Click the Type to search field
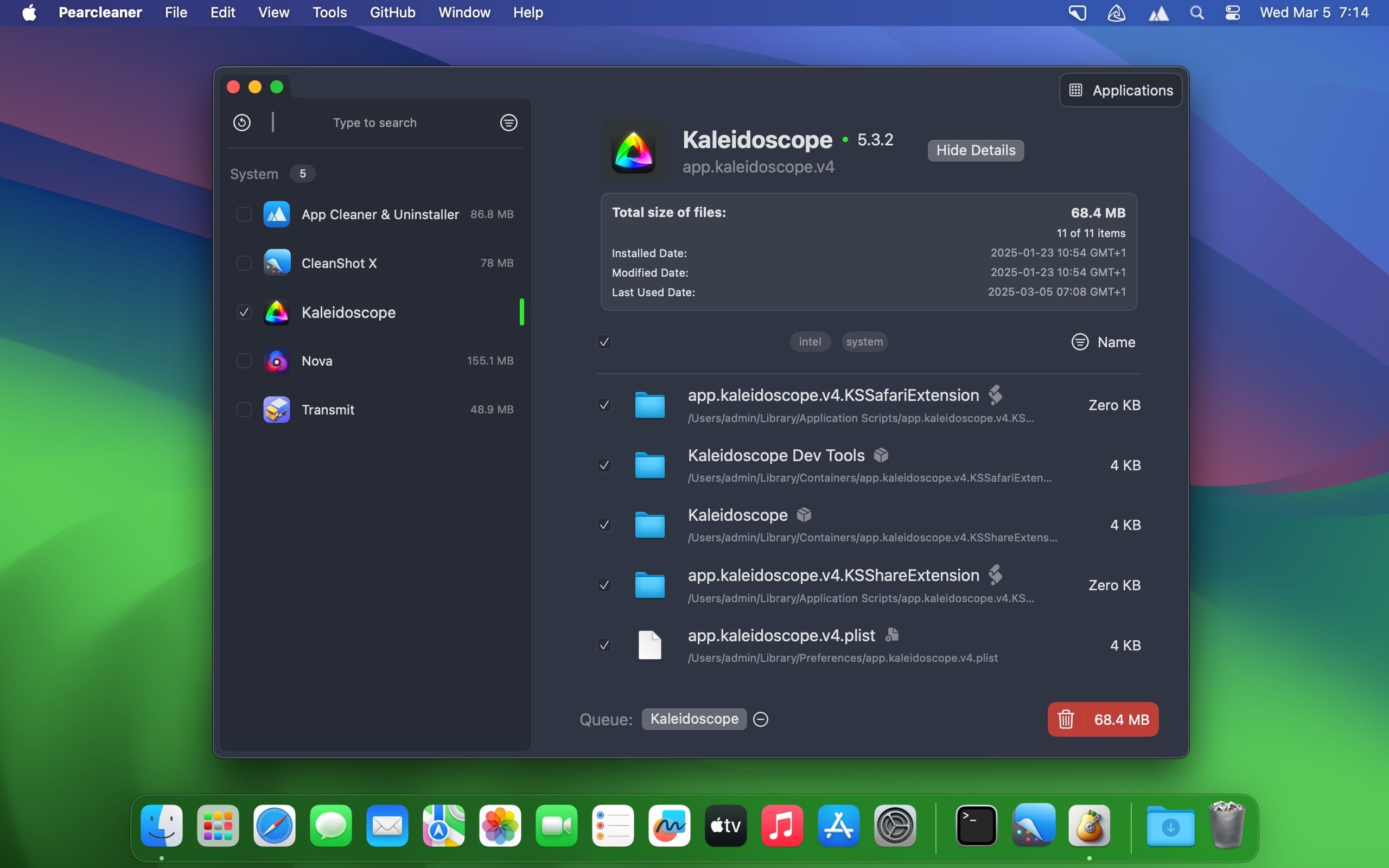 [x=375, y=123]
